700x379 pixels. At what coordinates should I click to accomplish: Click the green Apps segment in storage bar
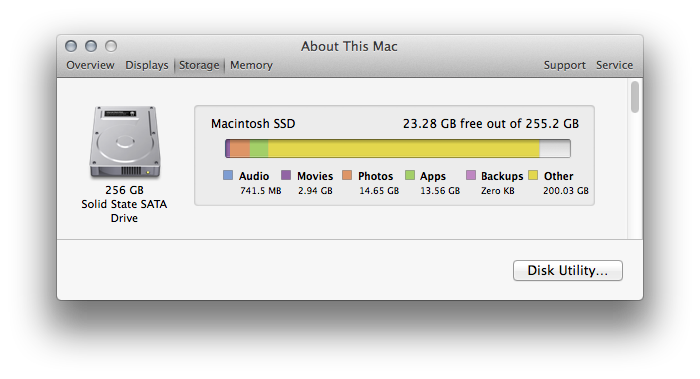(259, 149)
